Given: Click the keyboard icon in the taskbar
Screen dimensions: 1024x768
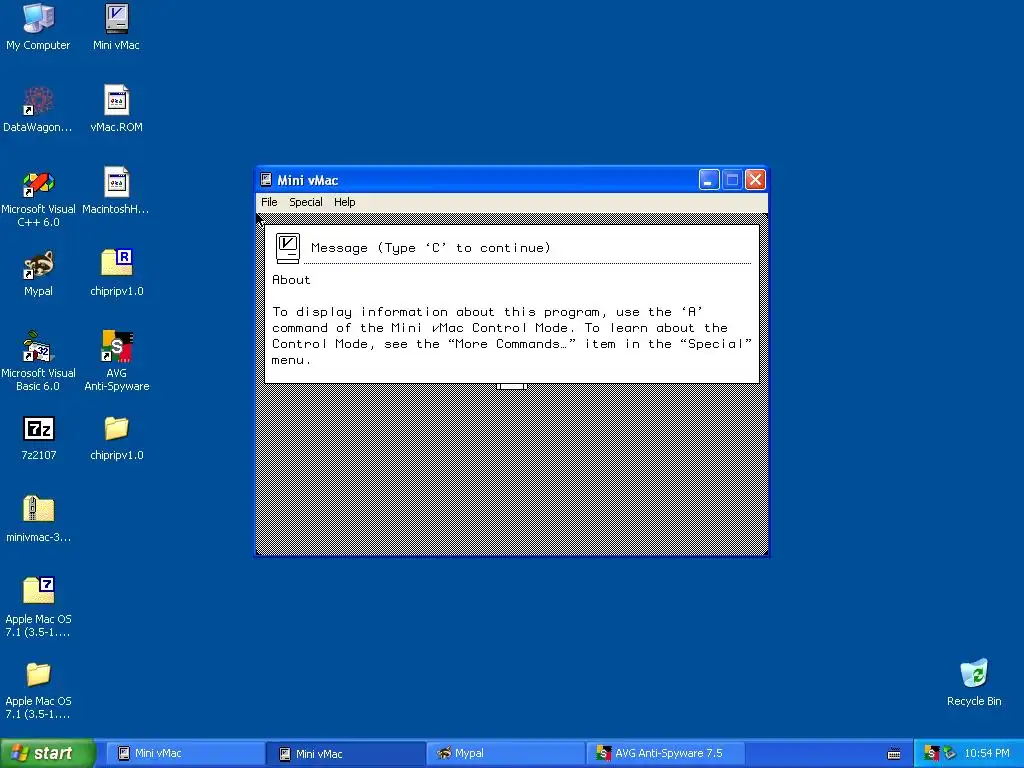Looking at the screenshot, I should [894, 754].
